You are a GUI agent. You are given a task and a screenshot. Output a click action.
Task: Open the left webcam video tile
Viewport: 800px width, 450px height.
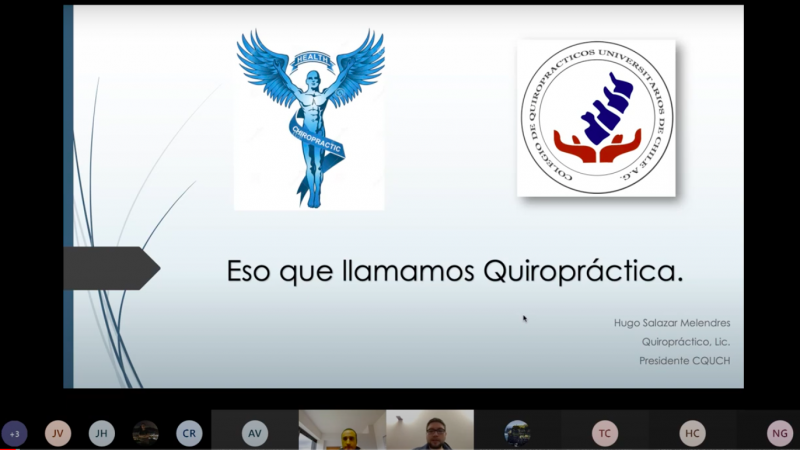coord(342,431)
